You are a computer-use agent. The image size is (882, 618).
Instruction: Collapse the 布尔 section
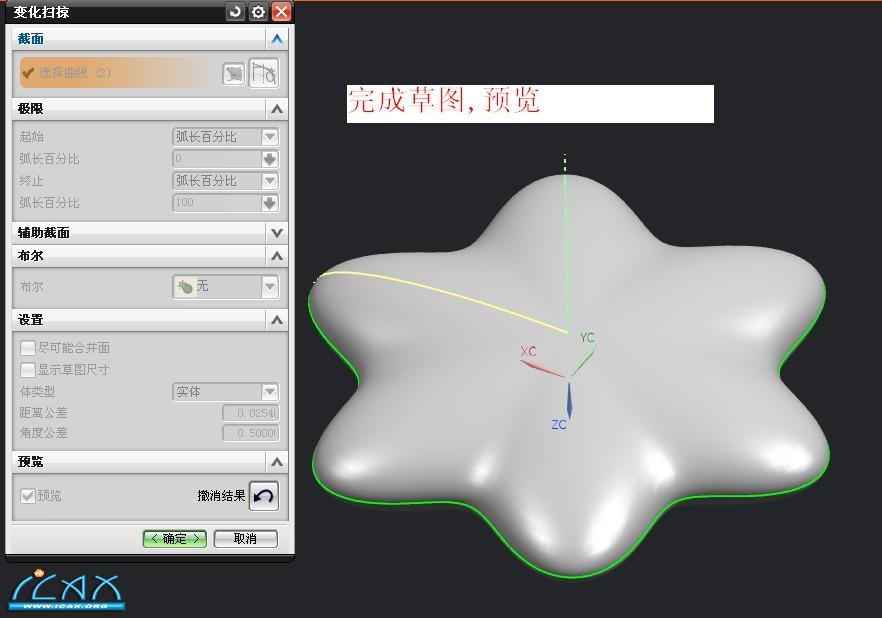pos(277,256)
